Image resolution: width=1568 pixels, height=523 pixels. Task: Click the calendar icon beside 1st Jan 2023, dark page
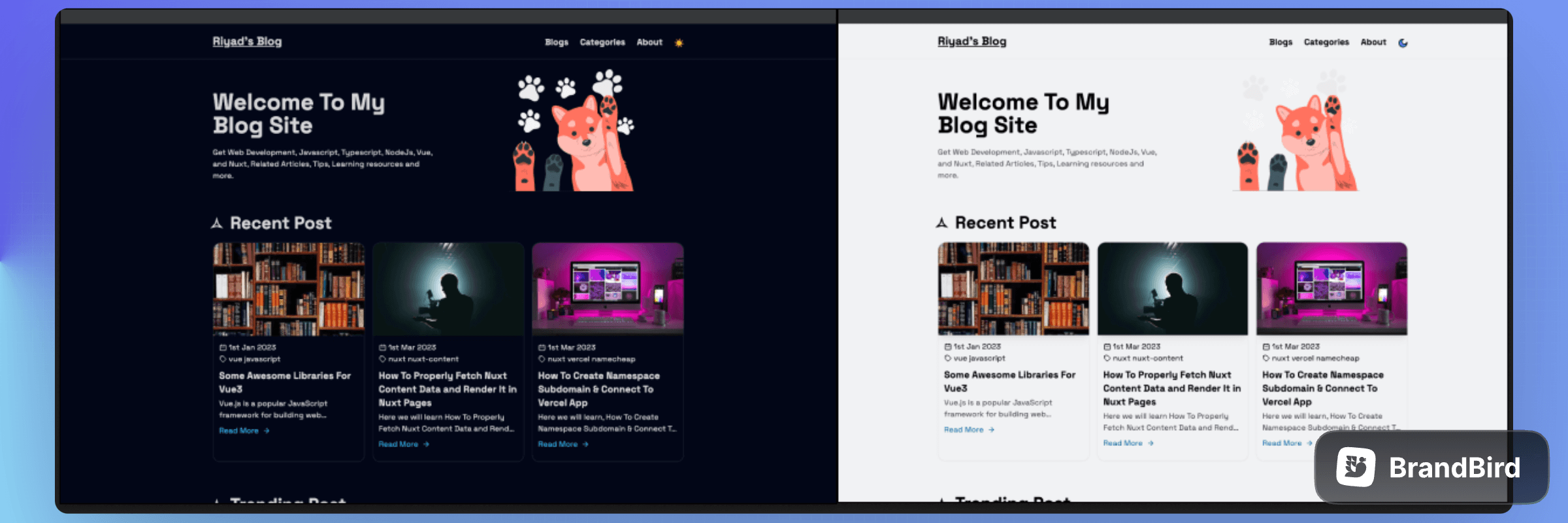[x=223, y=348]
